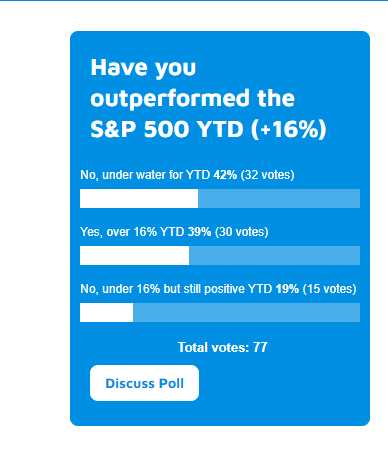Click light-blue unfilled part of 19% bar

tap(247, 313)
